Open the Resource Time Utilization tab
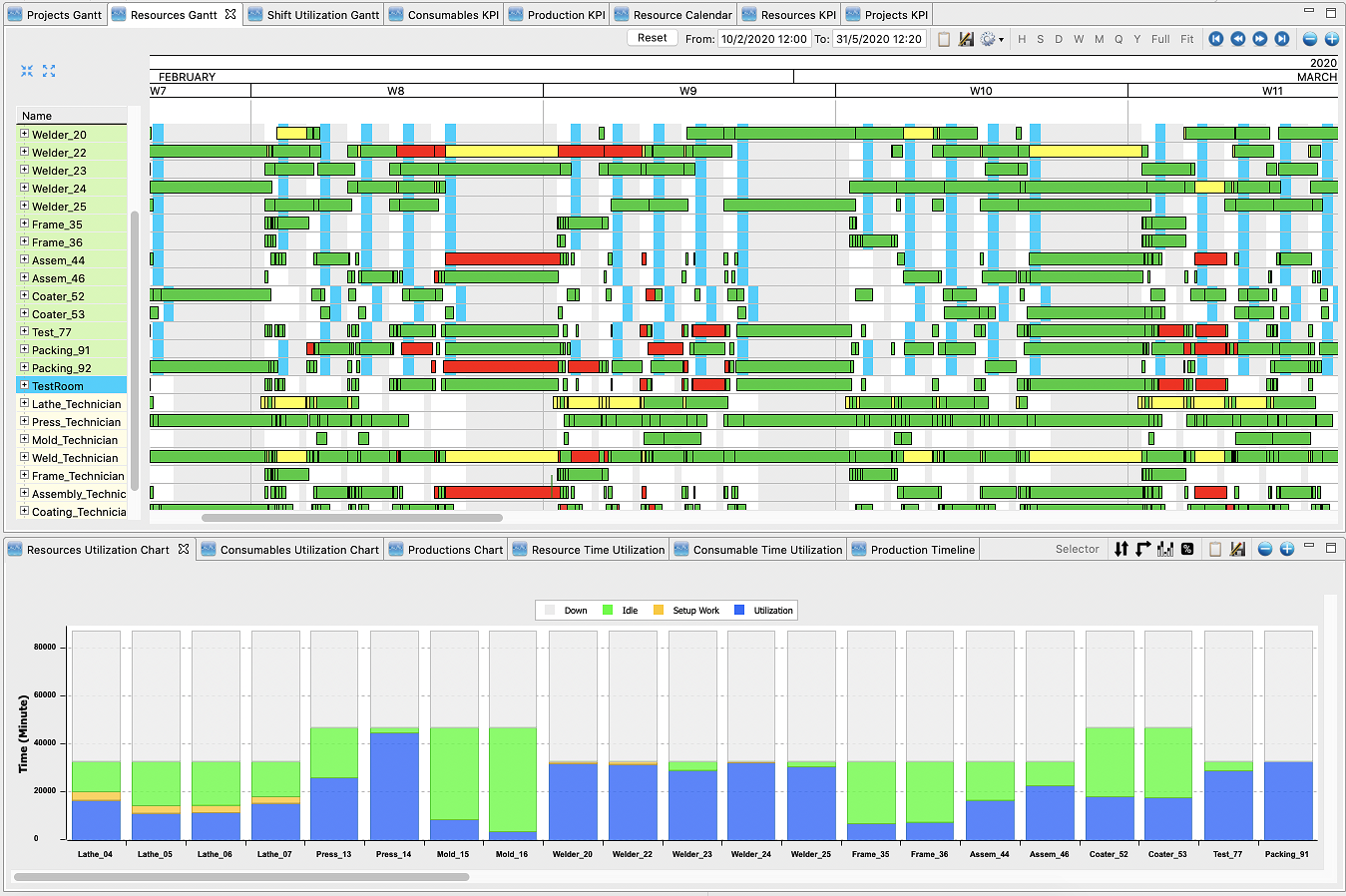1346x896 pixels. [588, 550]
